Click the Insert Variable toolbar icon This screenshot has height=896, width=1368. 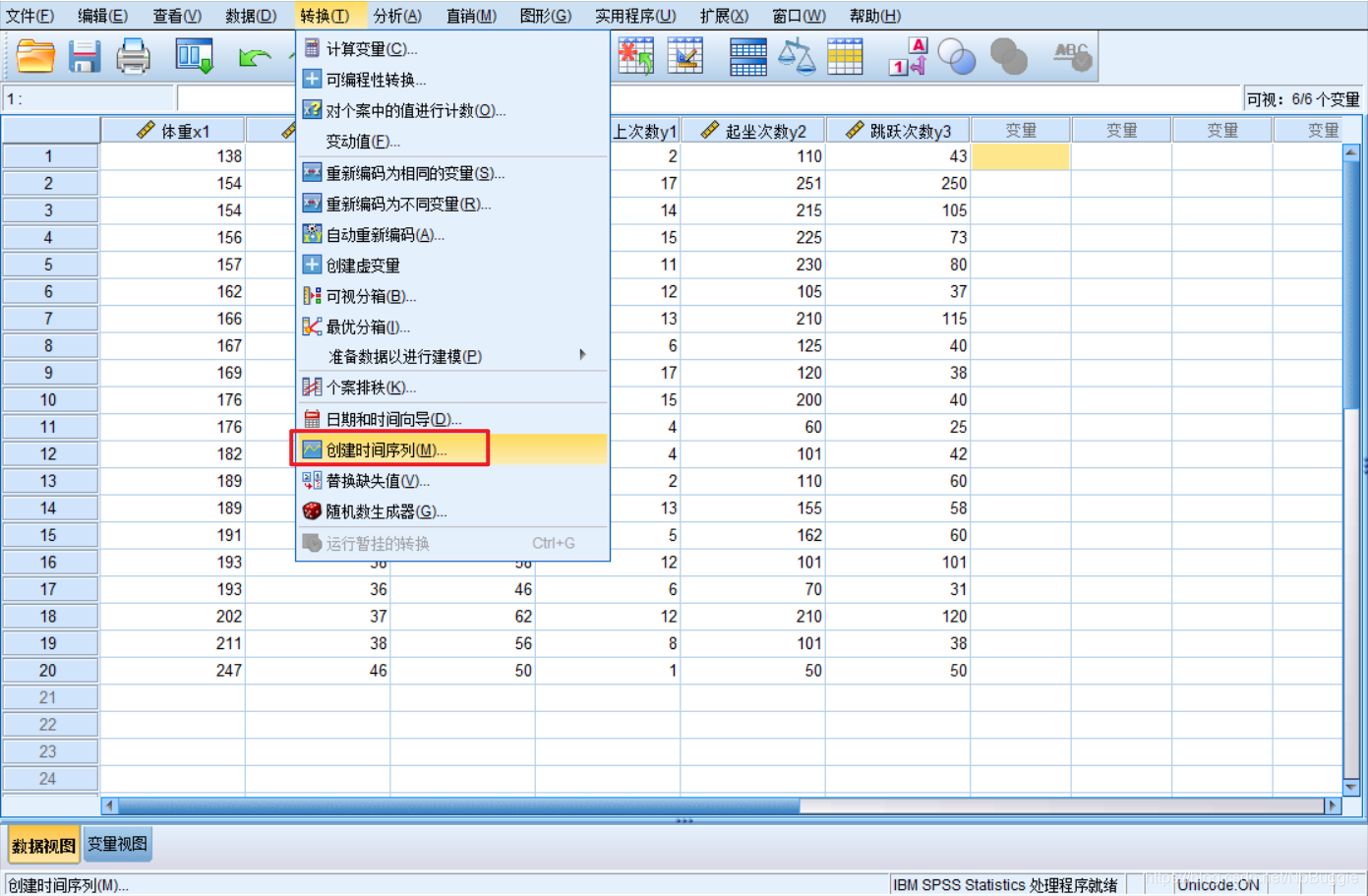[x=685, y=57]
